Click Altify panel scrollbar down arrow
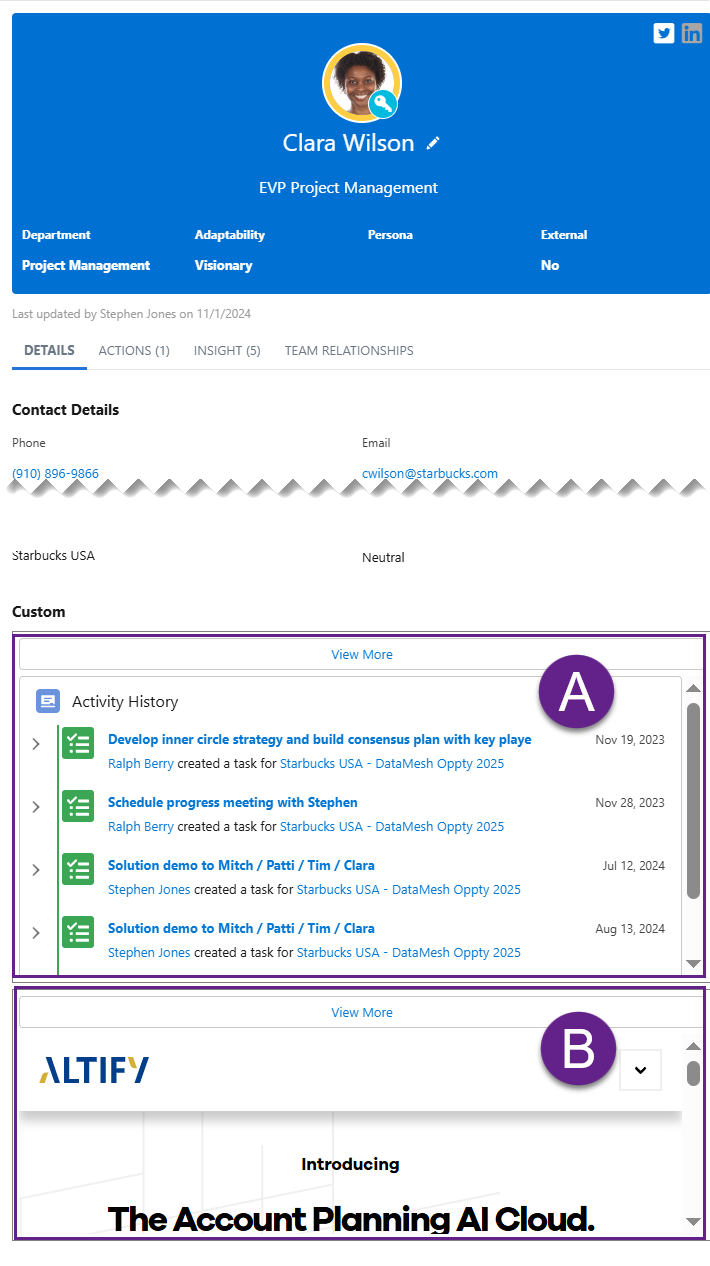Image resolution: width=710 pixels, height=1266 pixels. 694,1222
